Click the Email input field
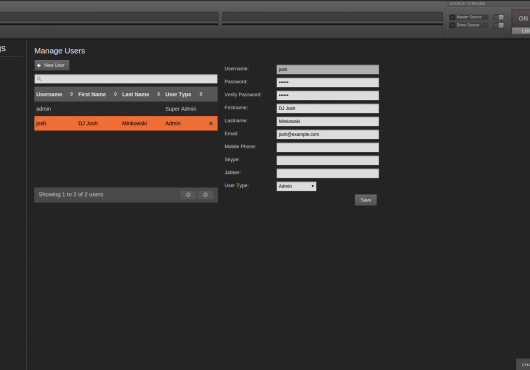530x370 pixels. [x=328, y=134]
